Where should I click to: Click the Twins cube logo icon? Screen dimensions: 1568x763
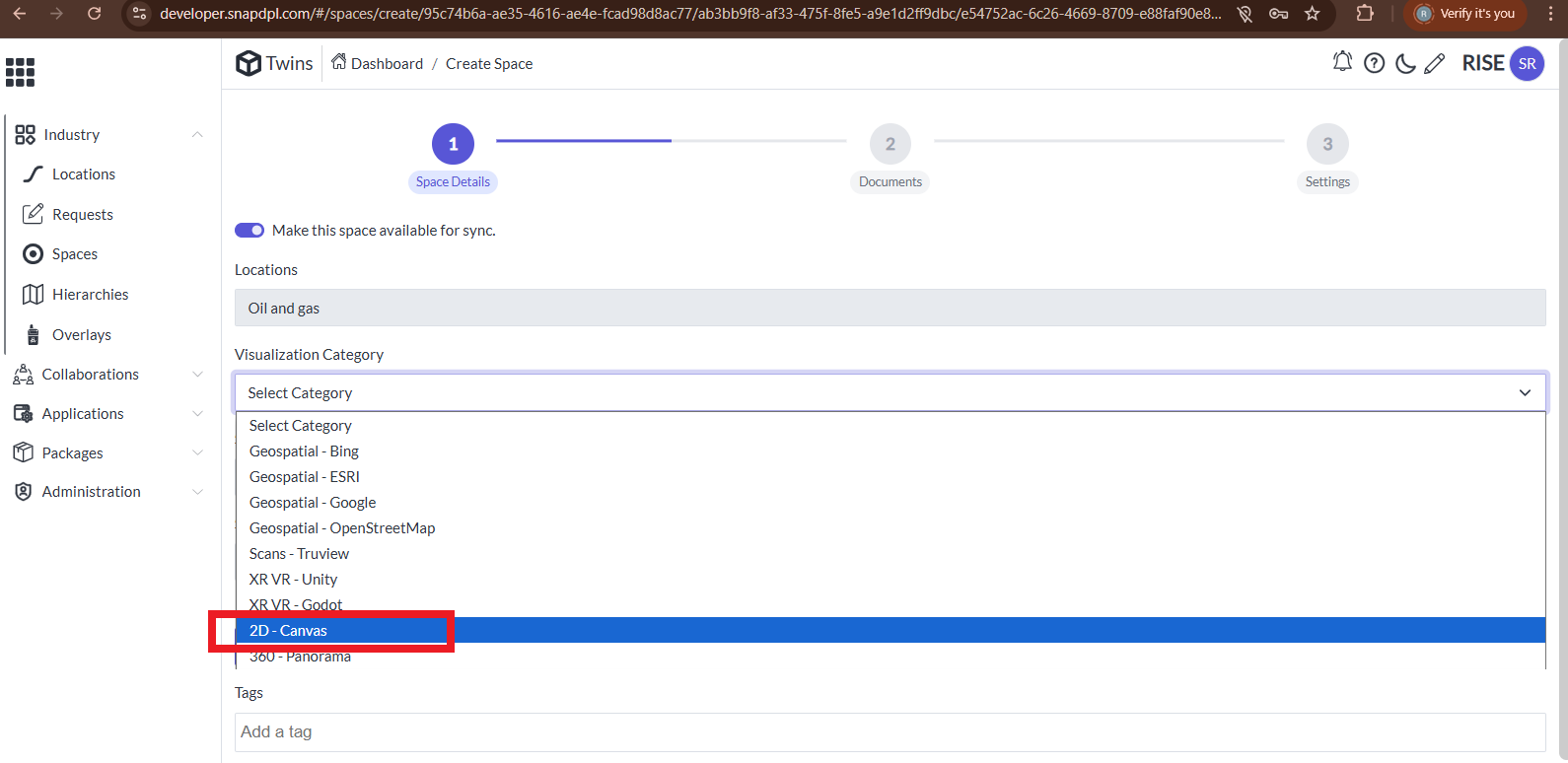[x=249, y=63]
